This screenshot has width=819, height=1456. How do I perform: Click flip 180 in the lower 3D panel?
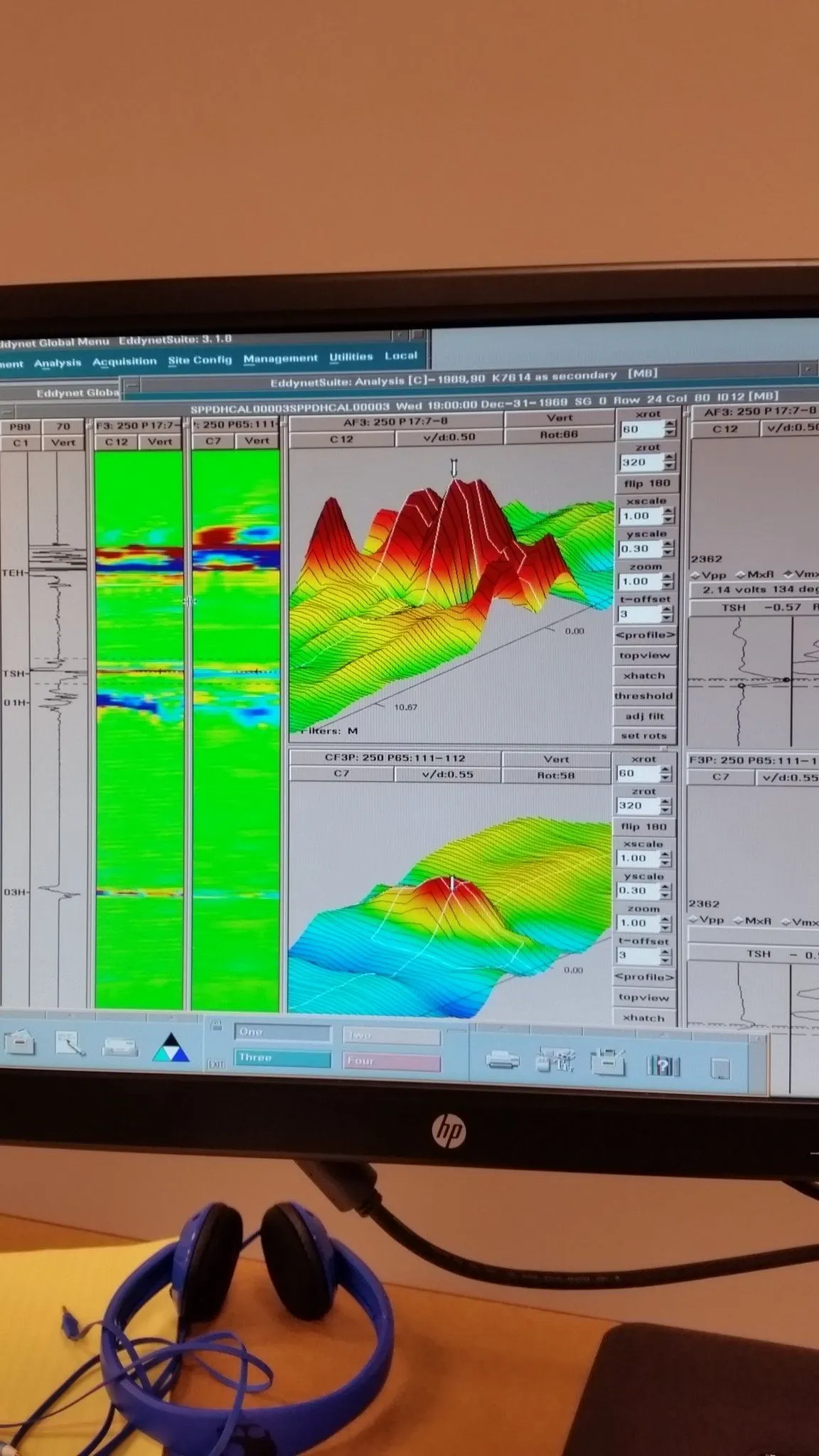pos(644,826)
